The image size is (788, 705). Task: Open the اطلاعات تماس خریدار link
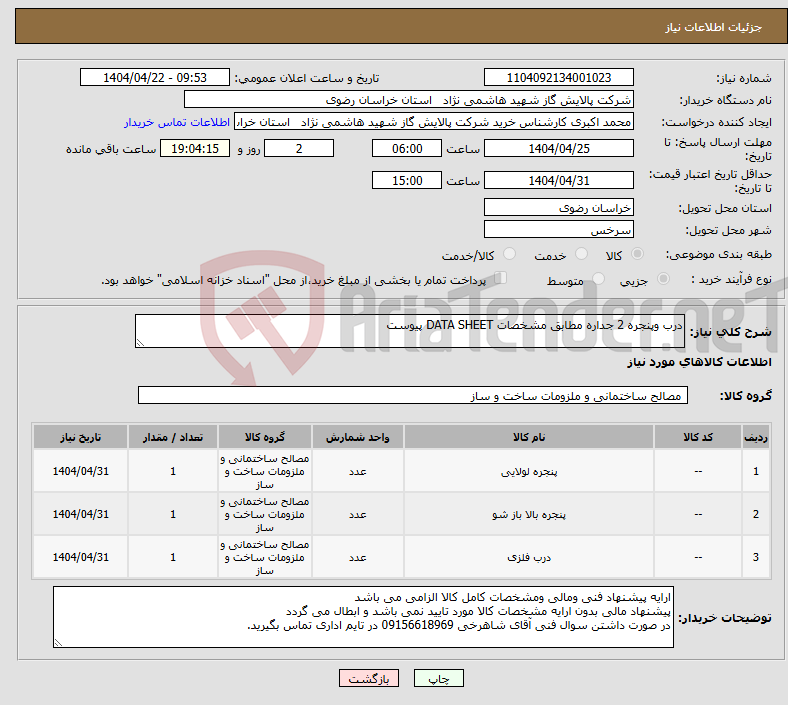click(x=177, y=122)
